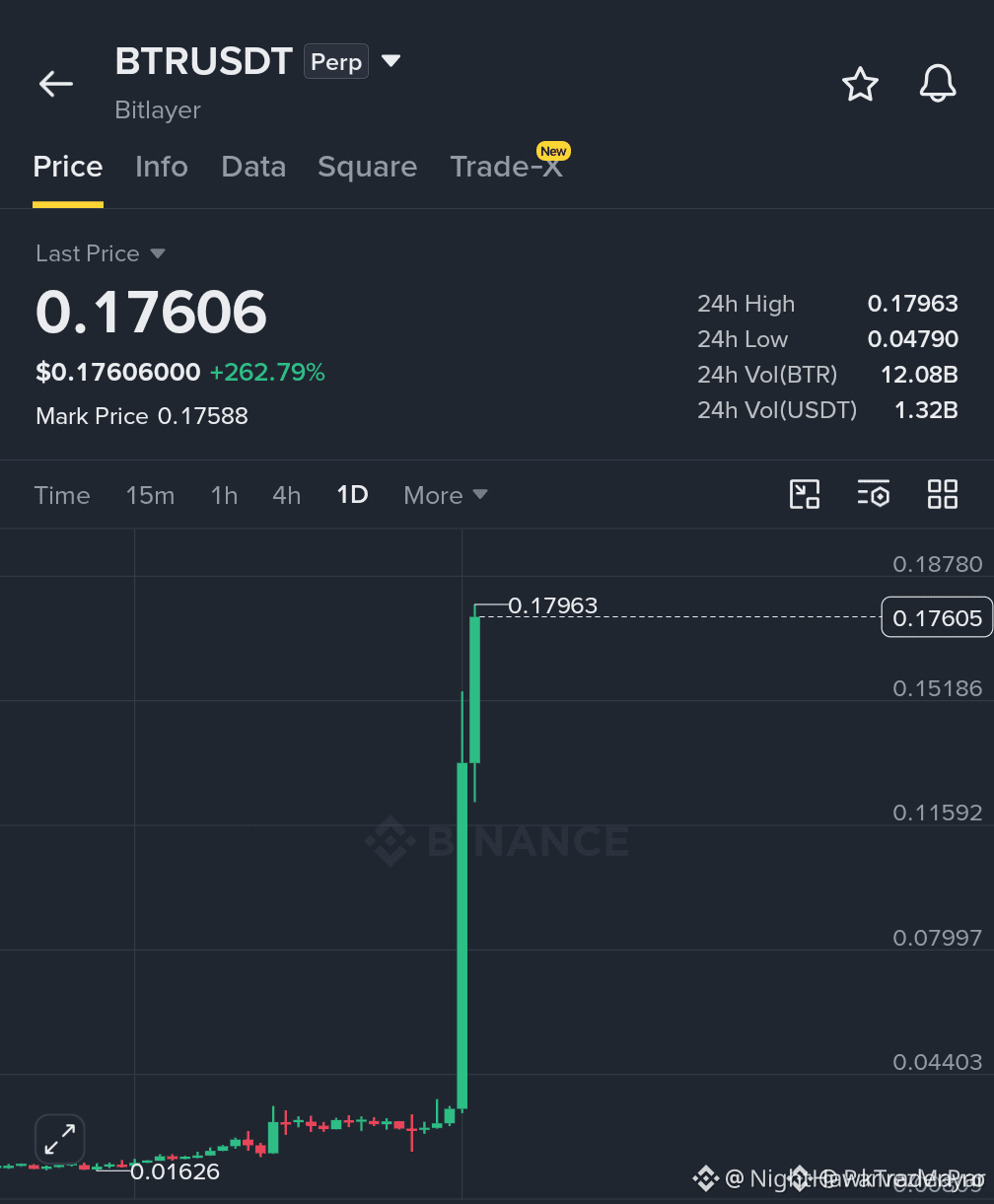Click the 0.01626 low label on chart
The height and width of the screenshot is (1204, 994).
[x=175, y=1171]
